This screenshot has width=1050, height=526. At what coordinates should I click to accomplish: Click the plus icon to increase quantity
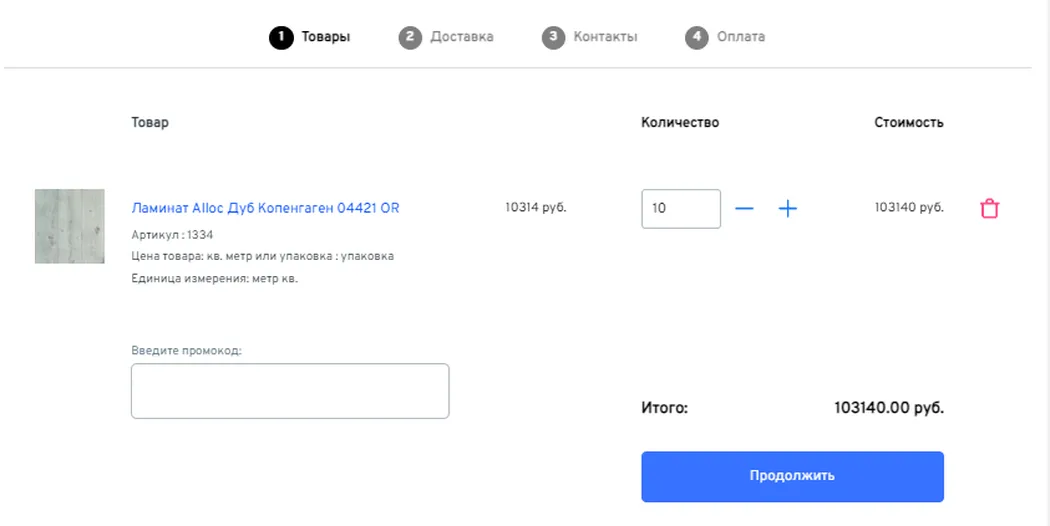point(788,209)
